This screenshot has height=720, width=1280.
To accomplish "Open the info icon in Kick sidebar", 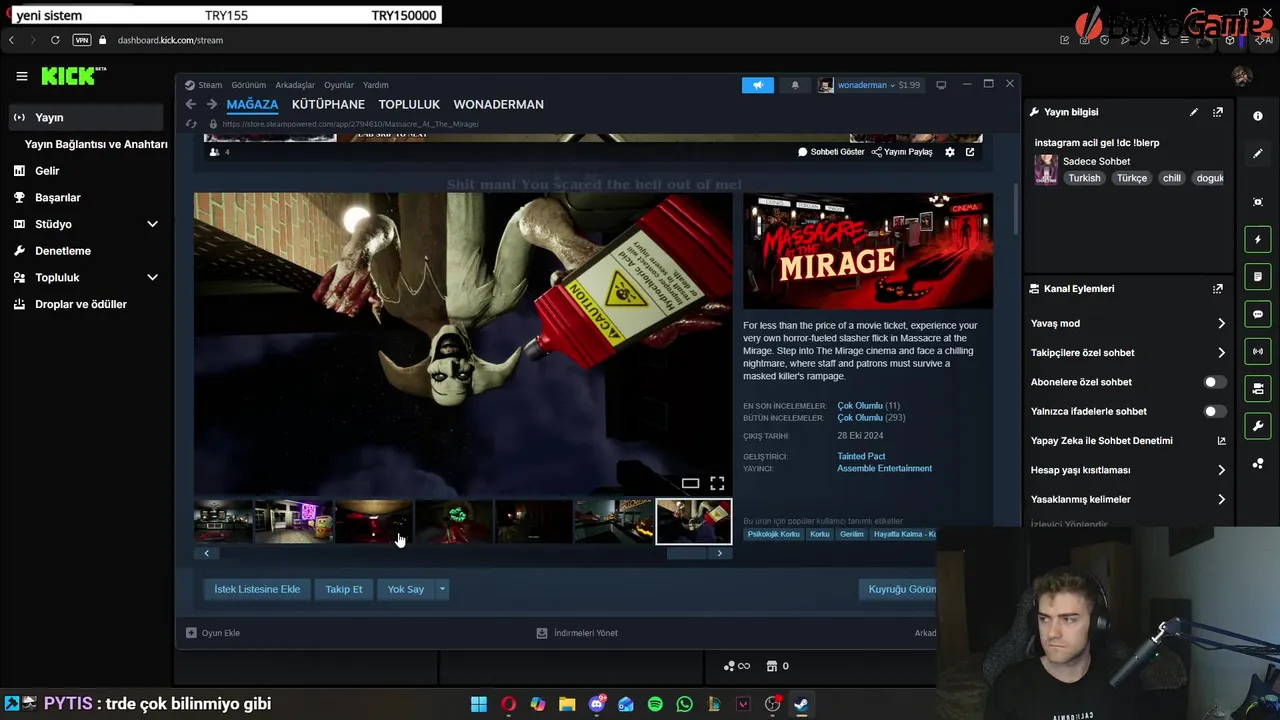I will pos(1258,116).
